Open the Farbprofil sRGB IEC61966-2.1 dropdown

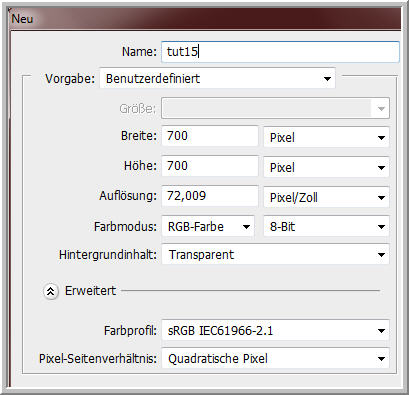tap(275, 331)
